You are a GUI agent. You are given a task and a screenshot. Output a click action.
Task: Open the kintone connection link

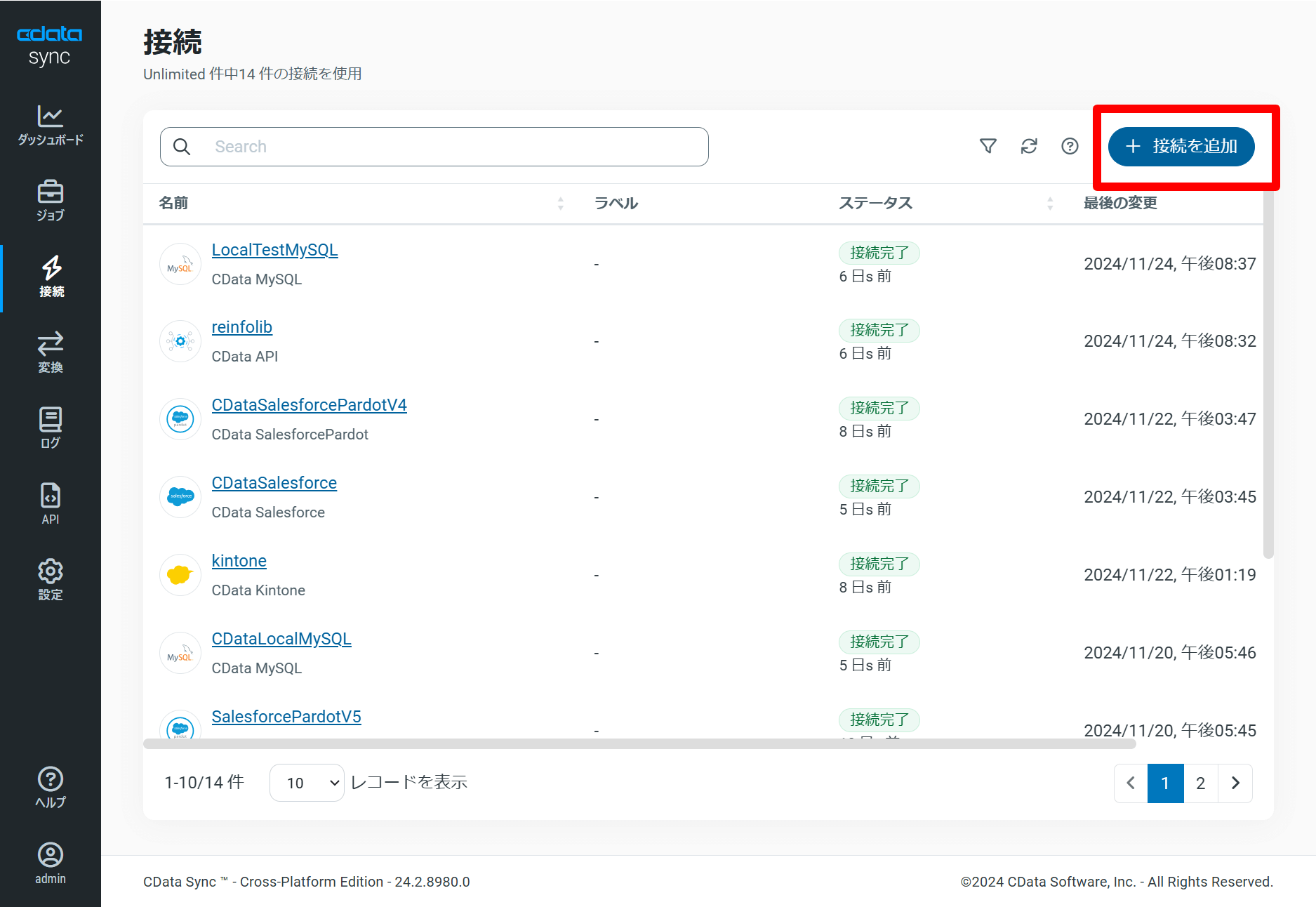(239, 561)
